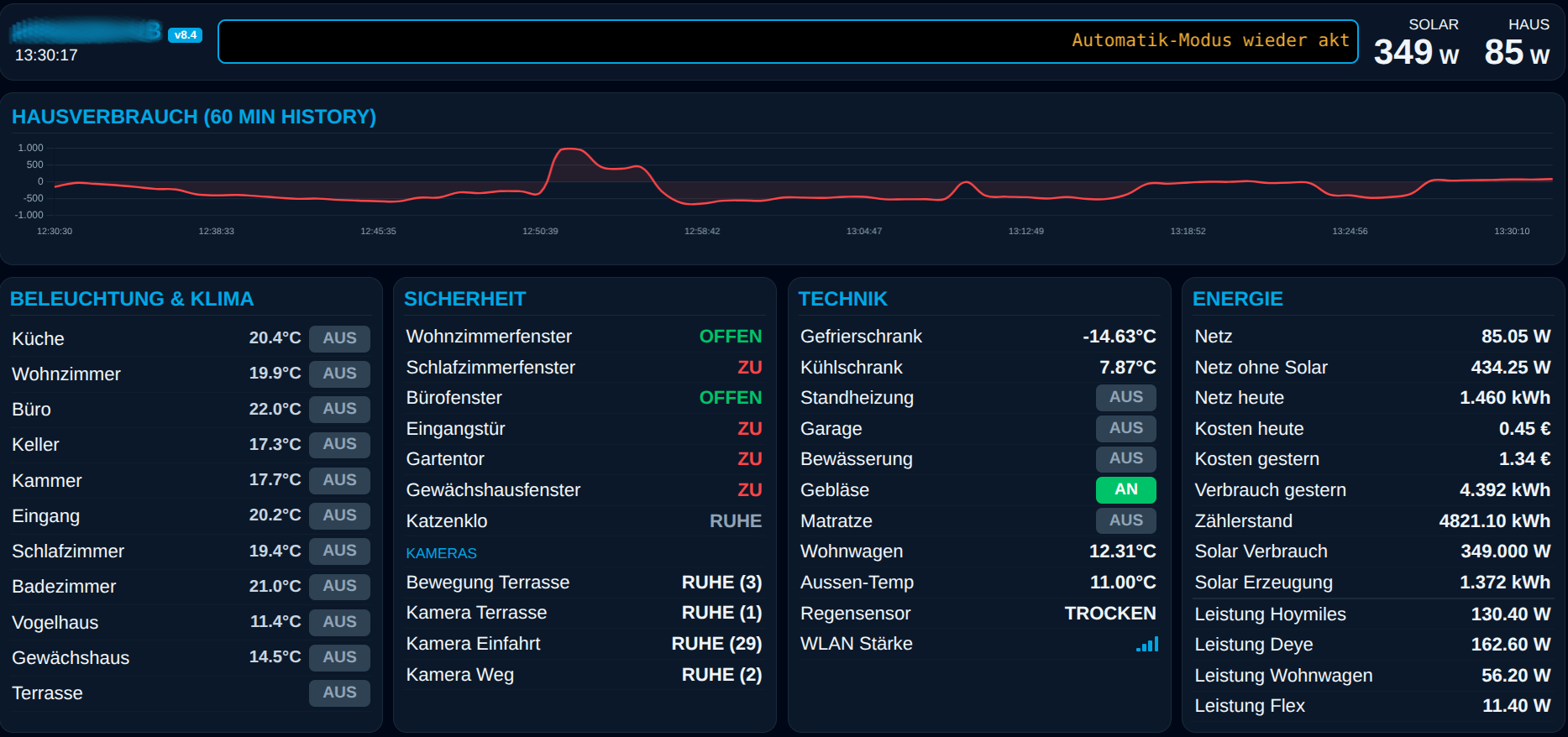The image size is (1568, 737).
Task: Click the Eingangstür ZU status
Action: pos(750,429)
